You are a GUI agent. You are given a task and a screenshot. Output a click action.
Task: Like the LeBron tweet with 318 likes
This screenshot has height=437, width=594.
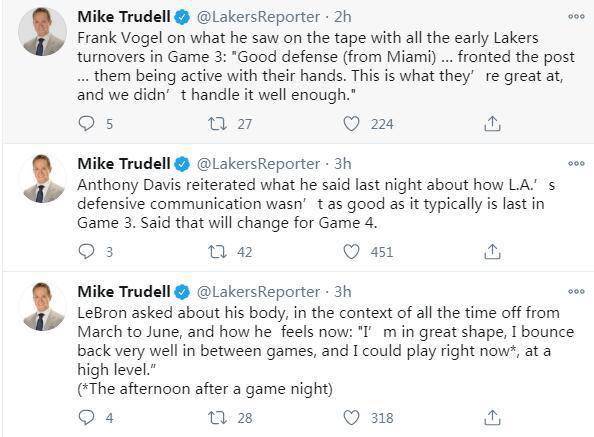(x=351, y=417)
